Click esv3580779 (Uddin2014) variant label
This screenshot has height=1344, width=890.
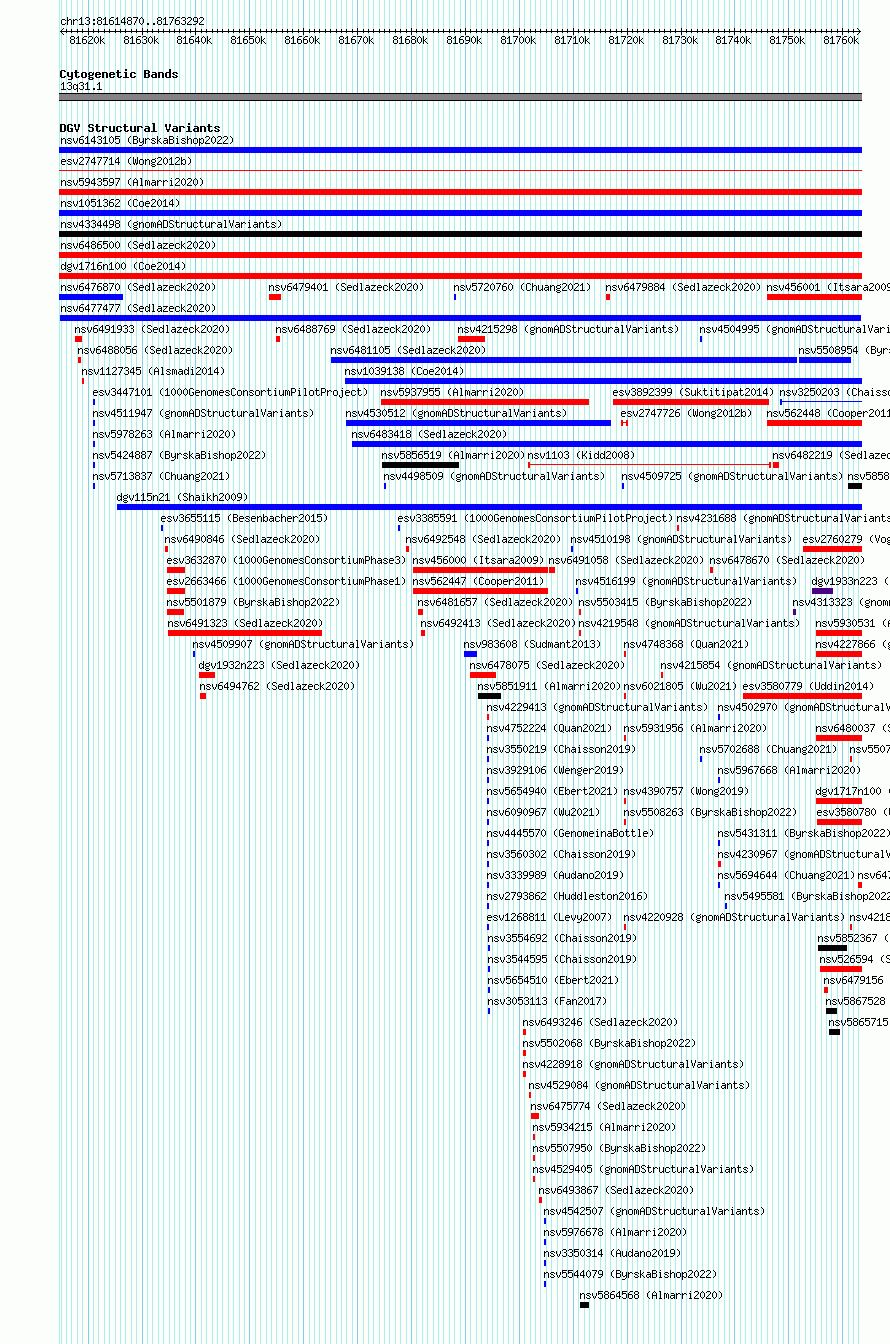808,686
